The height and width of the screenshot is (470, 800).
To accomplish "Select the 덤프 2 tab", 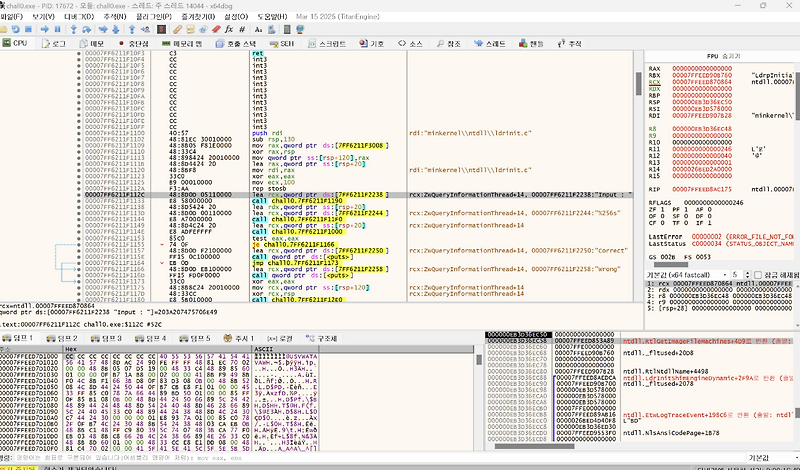I will [63, 339].
